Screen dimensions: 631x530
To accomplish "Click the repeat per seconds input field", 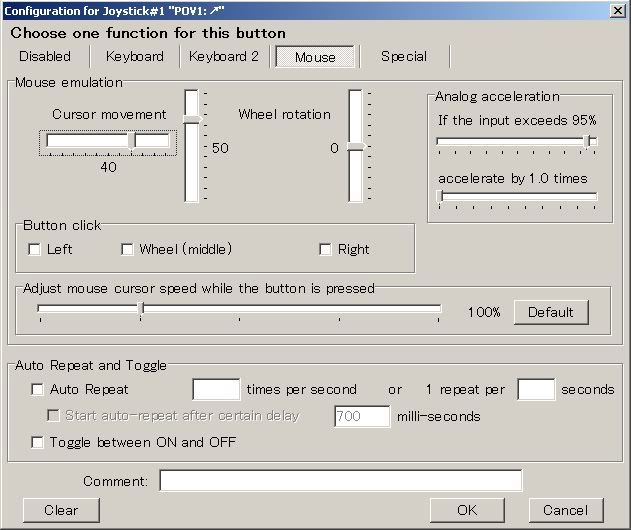I will tap(536, 389).
